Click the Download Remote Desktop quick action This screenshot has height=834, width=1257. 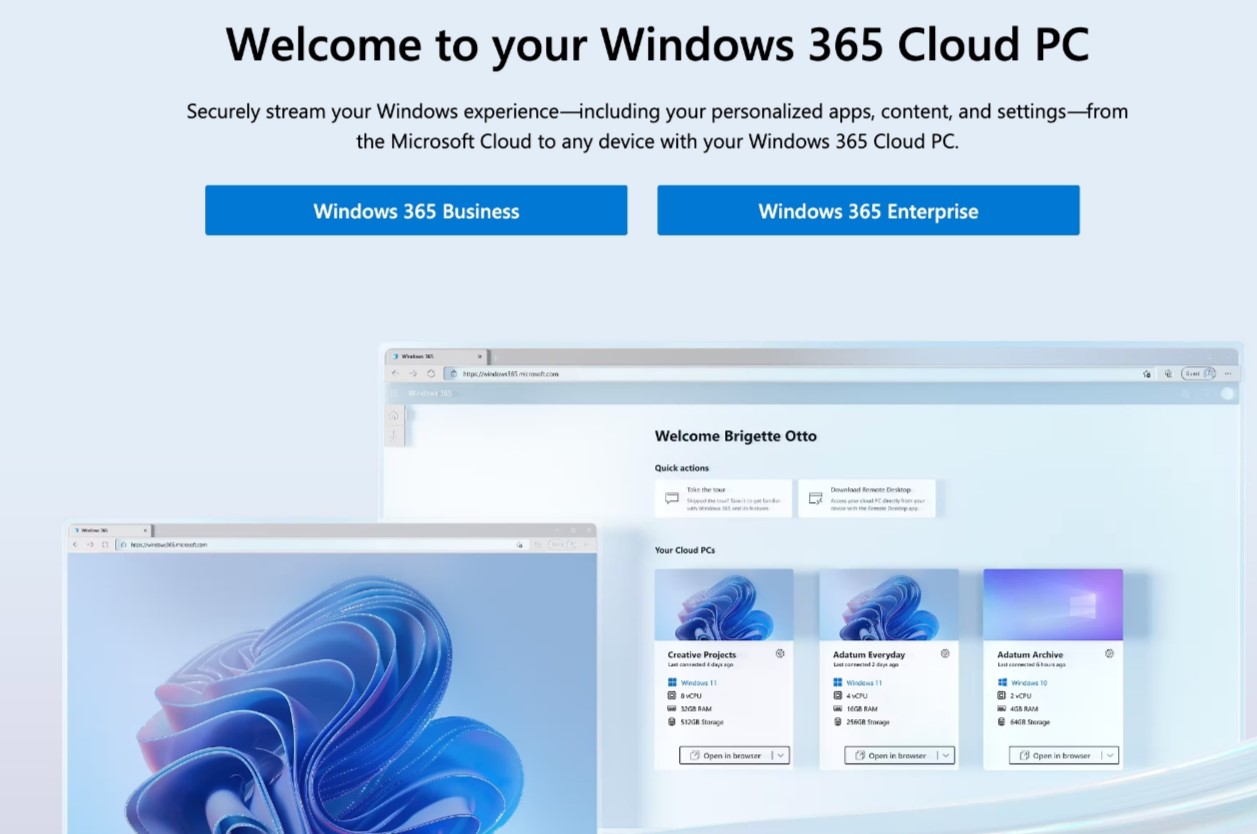[867, 498]
